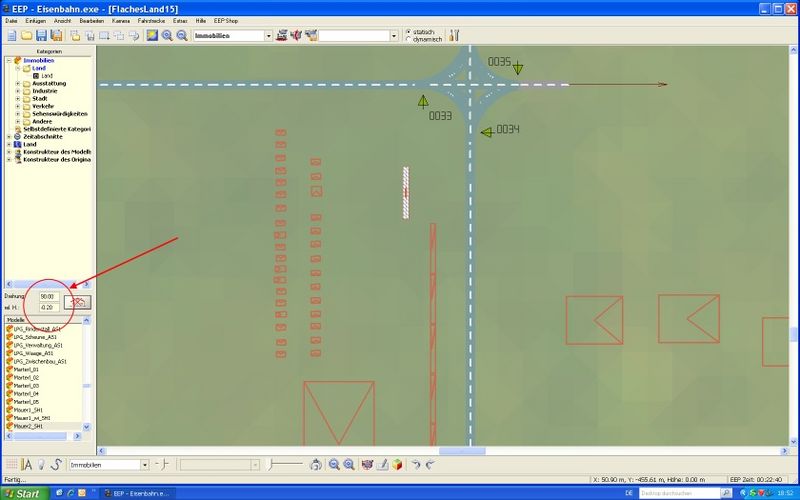Collapse the Immobilien tree node
The height and width of the screenshot is (500, 800).
(9, 61)
